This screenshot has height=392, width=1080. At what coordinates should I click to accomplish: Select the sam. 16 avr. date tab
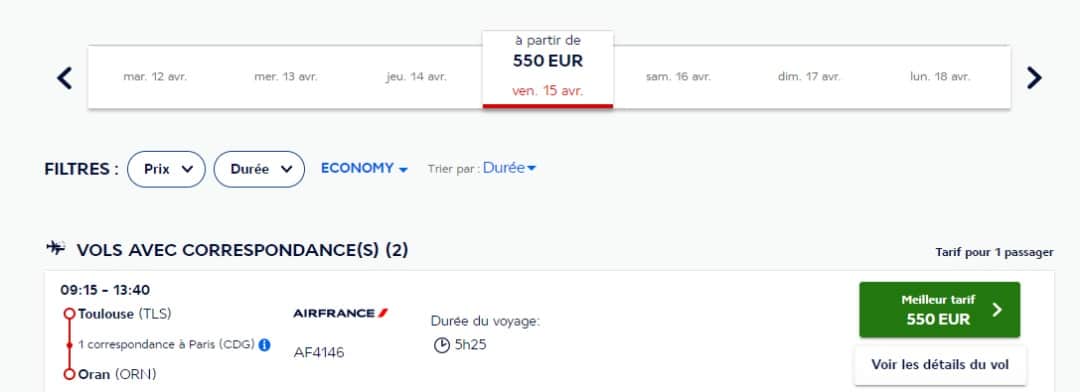[x=678, y=77]
